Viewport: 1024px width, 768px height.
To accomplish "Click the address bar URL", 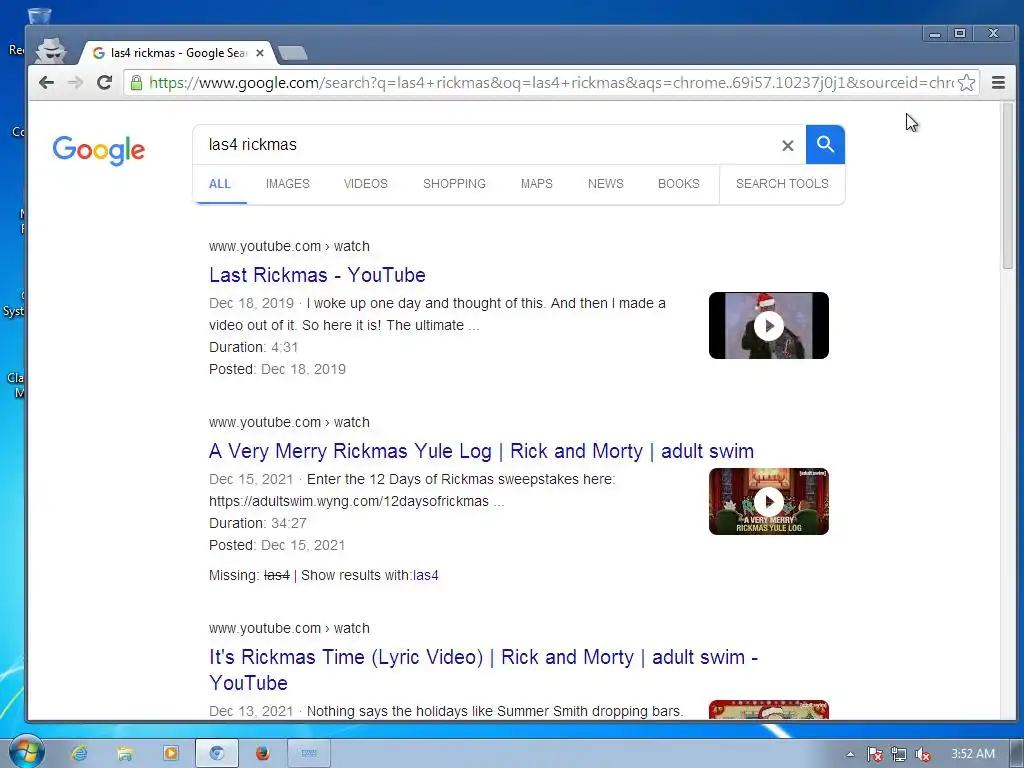I will point(549,83).
